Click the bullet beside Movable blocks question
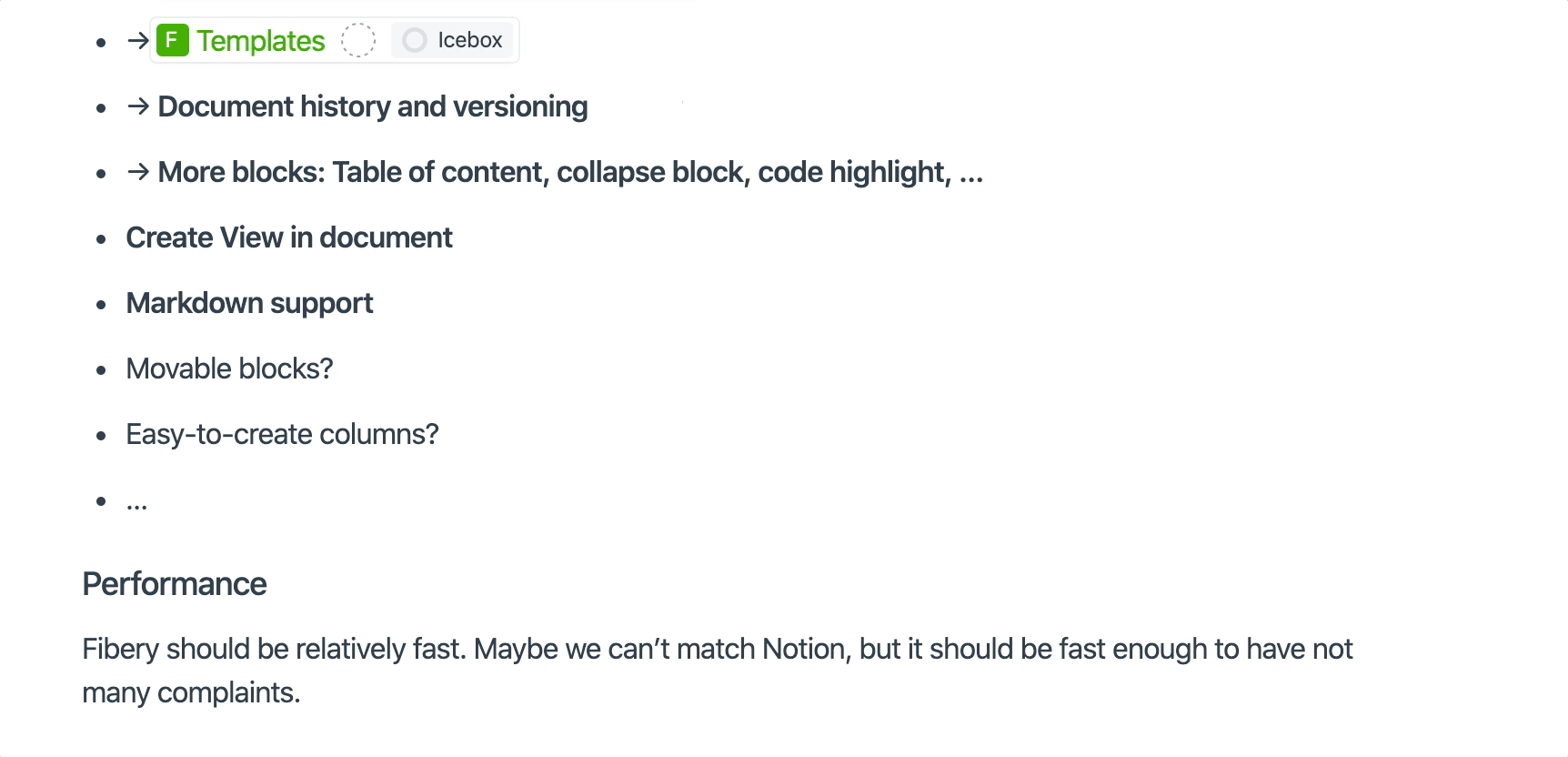Image resolution: width=1568 pixels, height=757 pixels. coord(101,369)
